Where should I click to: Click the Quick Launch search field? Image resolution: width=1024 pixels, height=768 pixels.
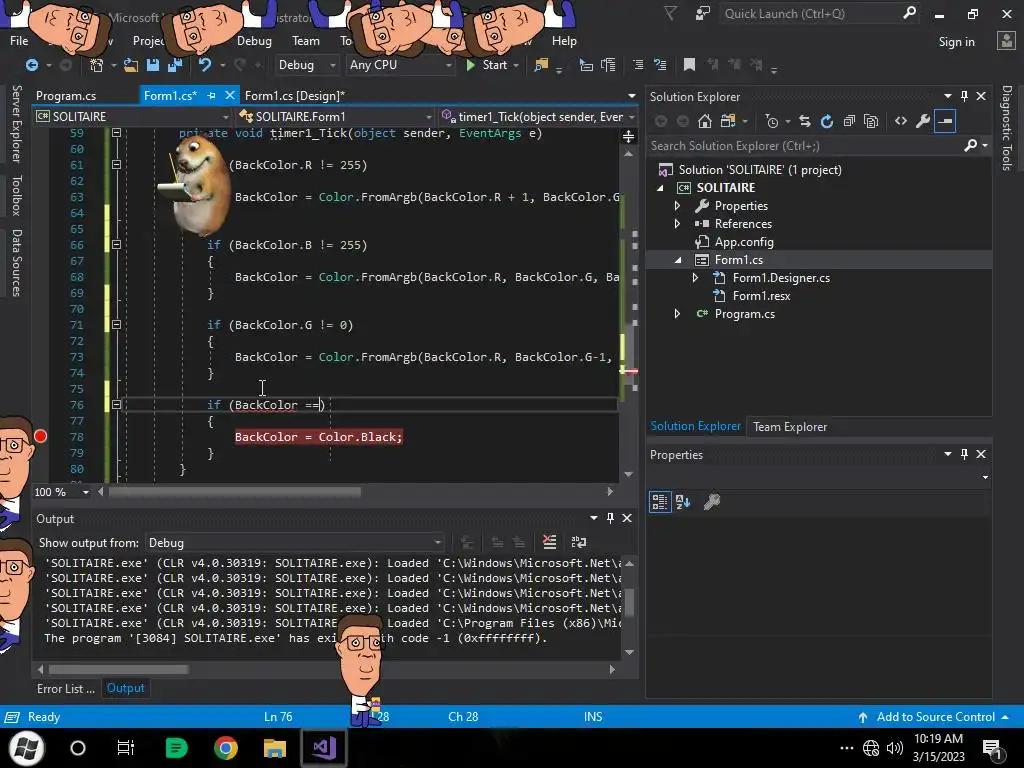pyautogui.click(x=820, y=13)
